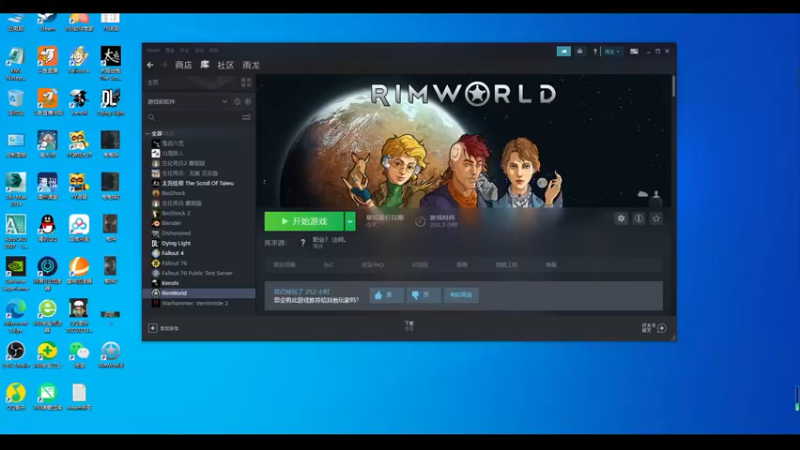
Task: Open the account name dropdown in the title bar
Action: (x=612, y=52)
